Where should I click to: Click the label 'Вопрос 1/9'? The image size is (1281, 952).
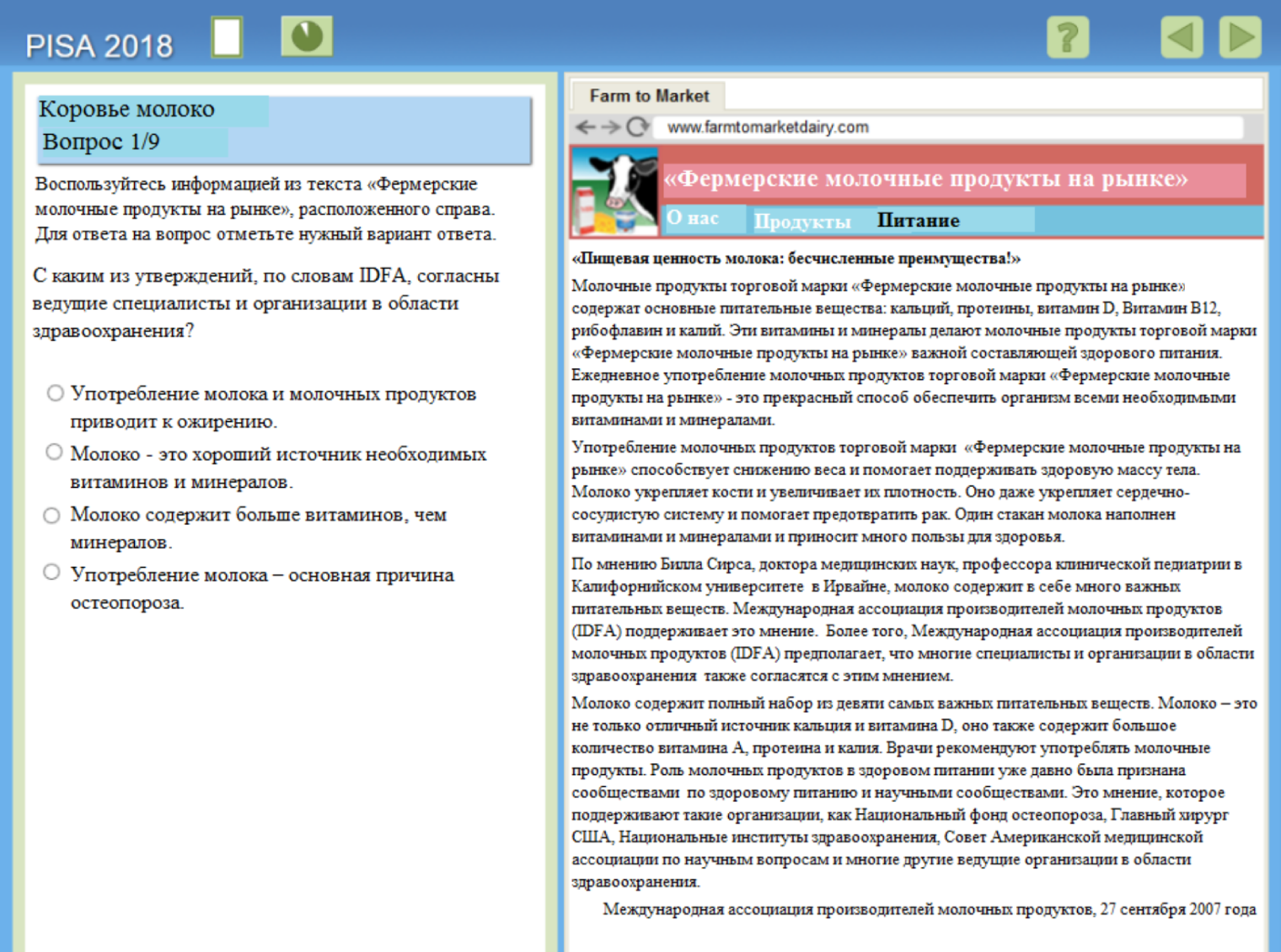click(x=101, y=142)
